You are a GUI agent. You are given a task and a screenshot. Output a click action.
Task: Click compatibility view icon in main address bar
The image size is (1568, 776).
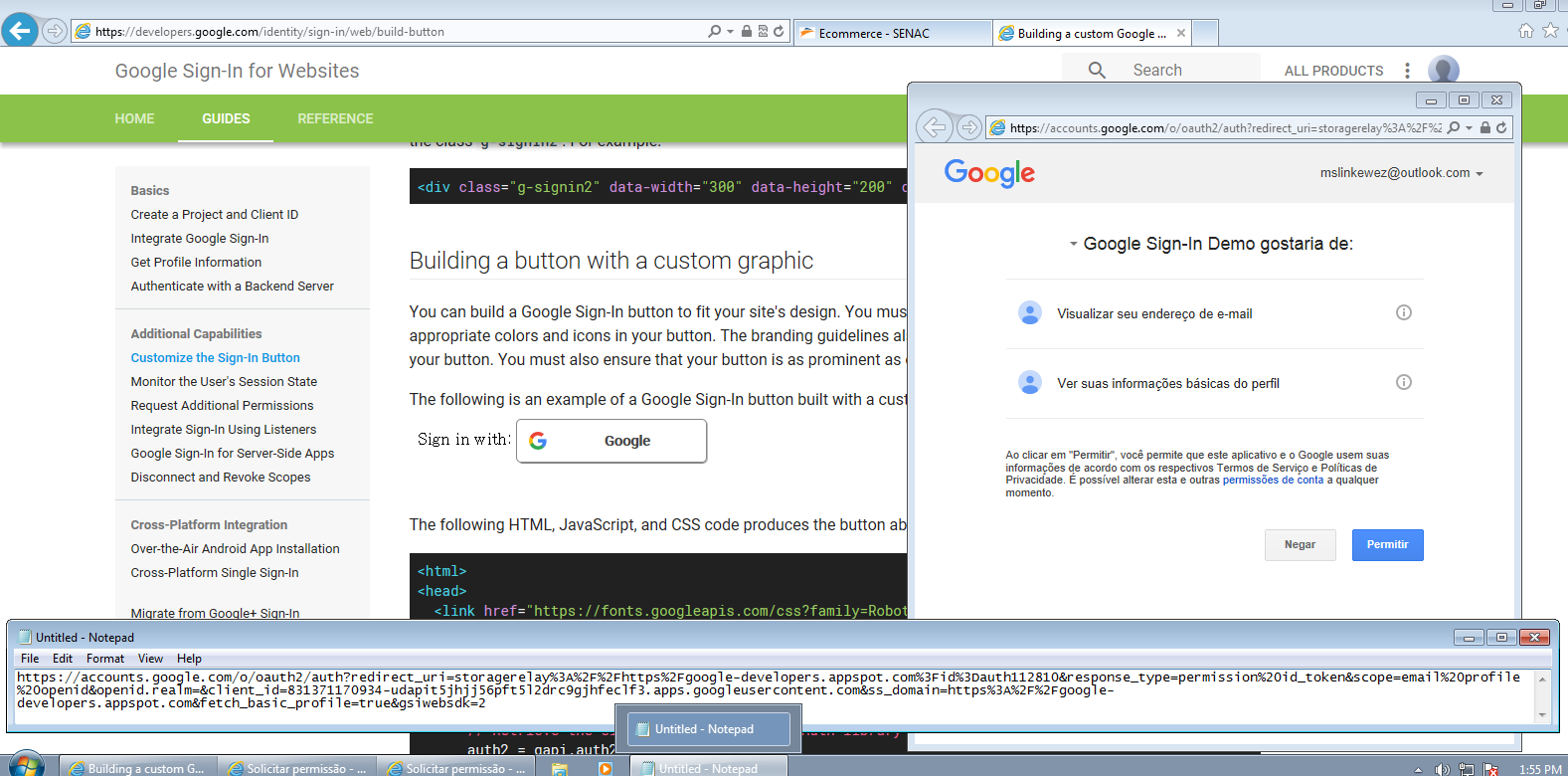pos(763,31)
